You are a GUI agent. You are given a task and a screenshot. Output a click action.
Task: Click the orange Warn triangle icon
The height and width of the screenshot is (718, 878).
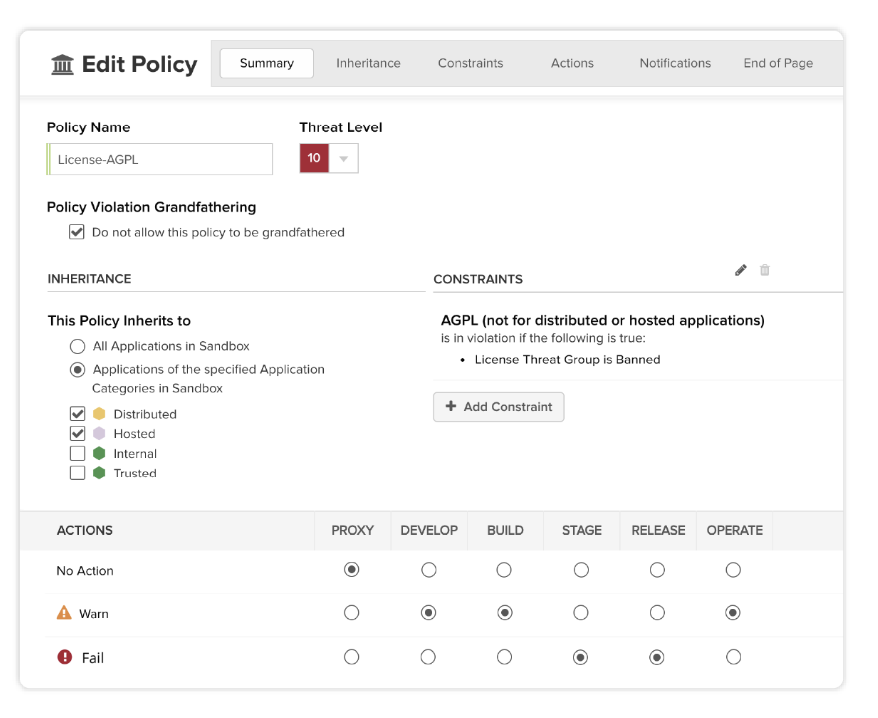pyautogui.click(x=65, y=613)
